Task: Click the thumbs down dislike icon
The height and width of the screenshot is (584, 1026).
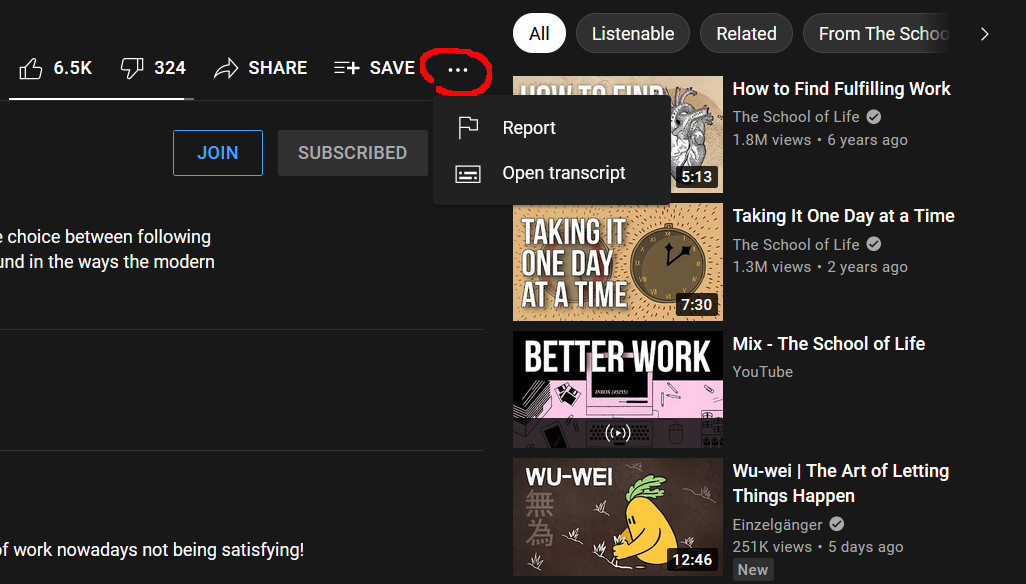Action: click(132, 68)
